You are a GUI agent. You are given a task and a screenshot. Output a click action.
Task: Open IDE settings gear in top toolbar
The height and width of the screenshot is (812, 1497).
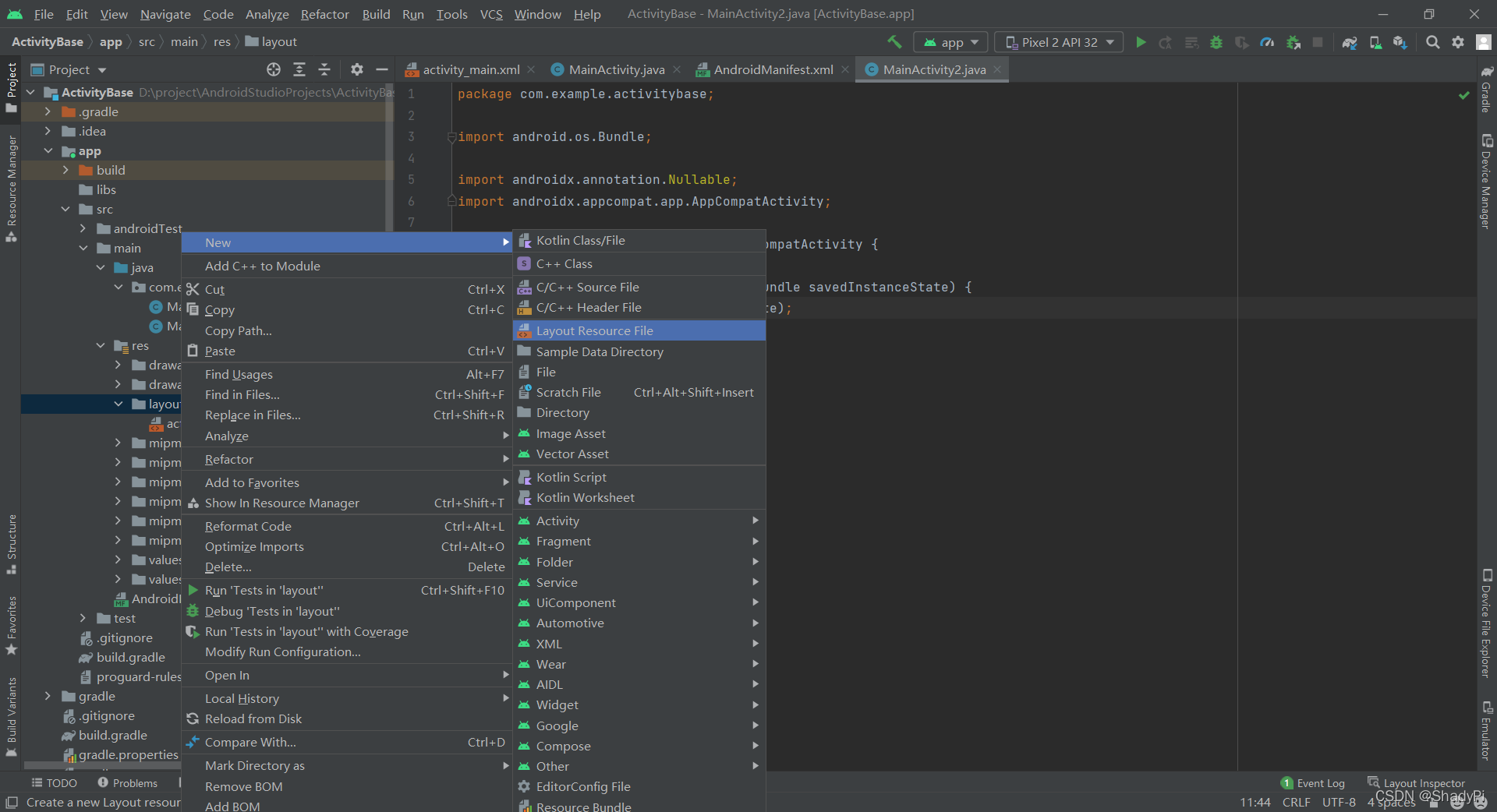click(x=1458, y=42)
